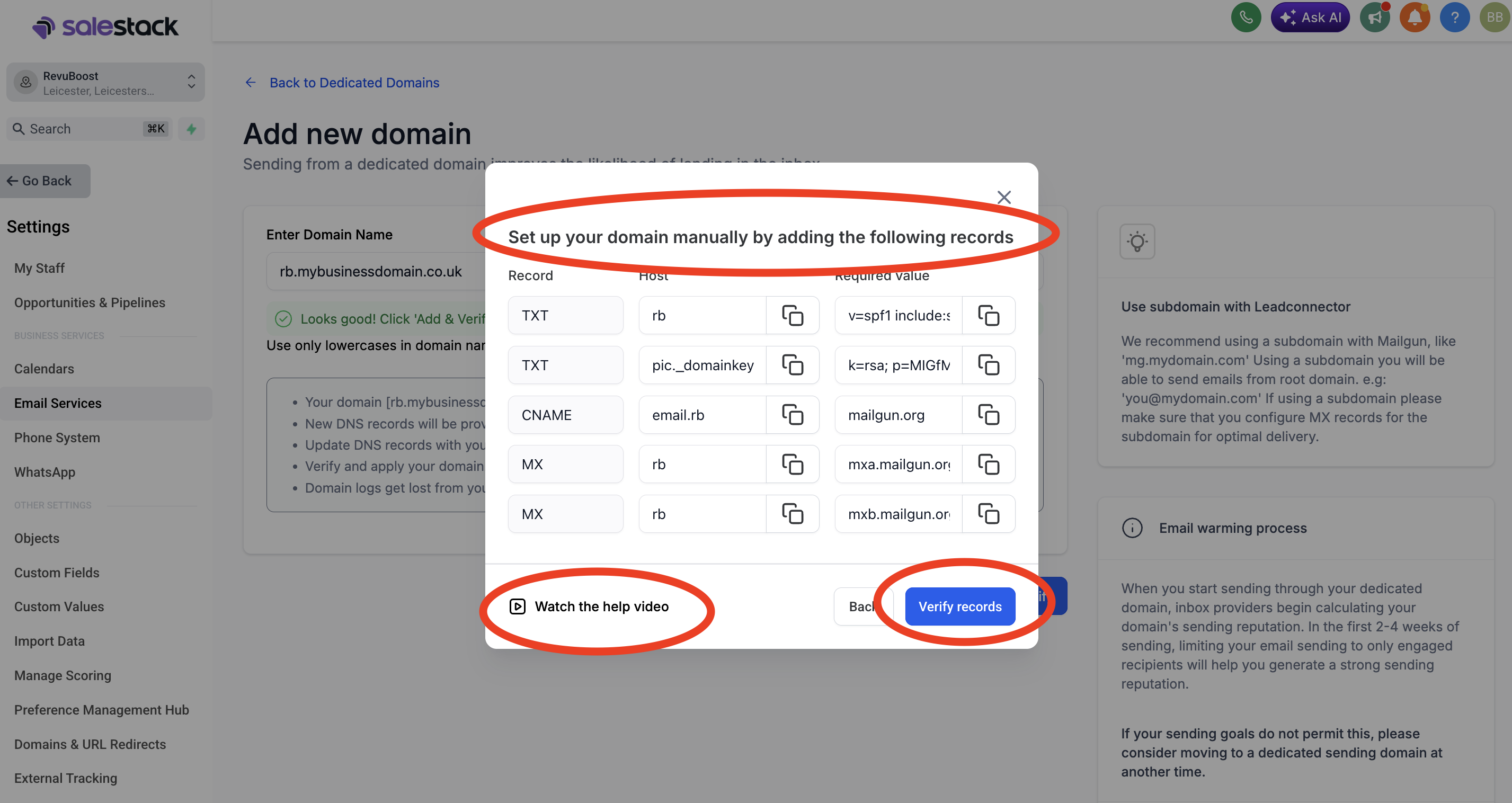
Task: Click the Verify records button
Action: tap(959, 606)
